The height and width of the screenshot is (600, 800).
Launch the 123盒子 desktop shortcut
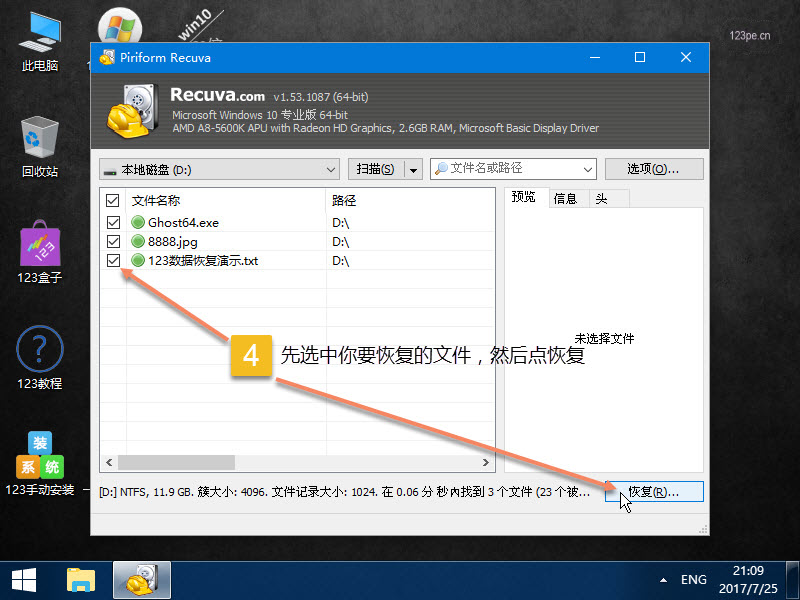pos(40,247)
